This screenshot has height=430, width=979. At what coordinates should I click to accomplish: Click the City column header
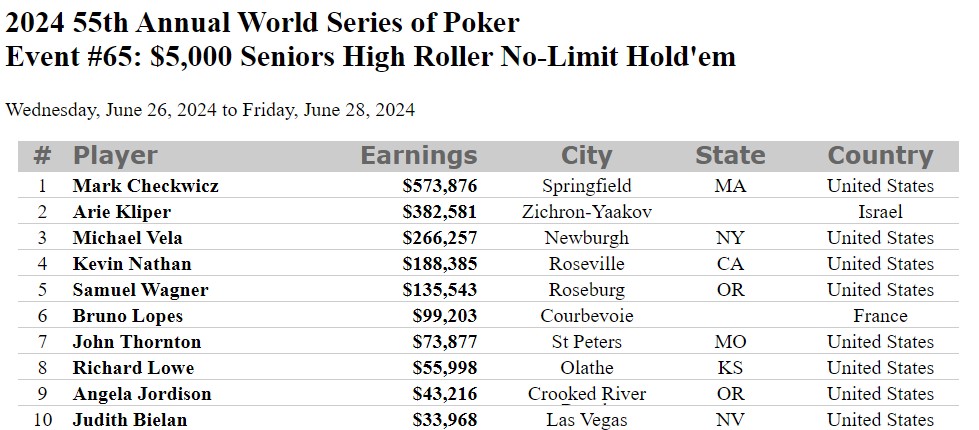pyautogui.click(x=586, y=155)
